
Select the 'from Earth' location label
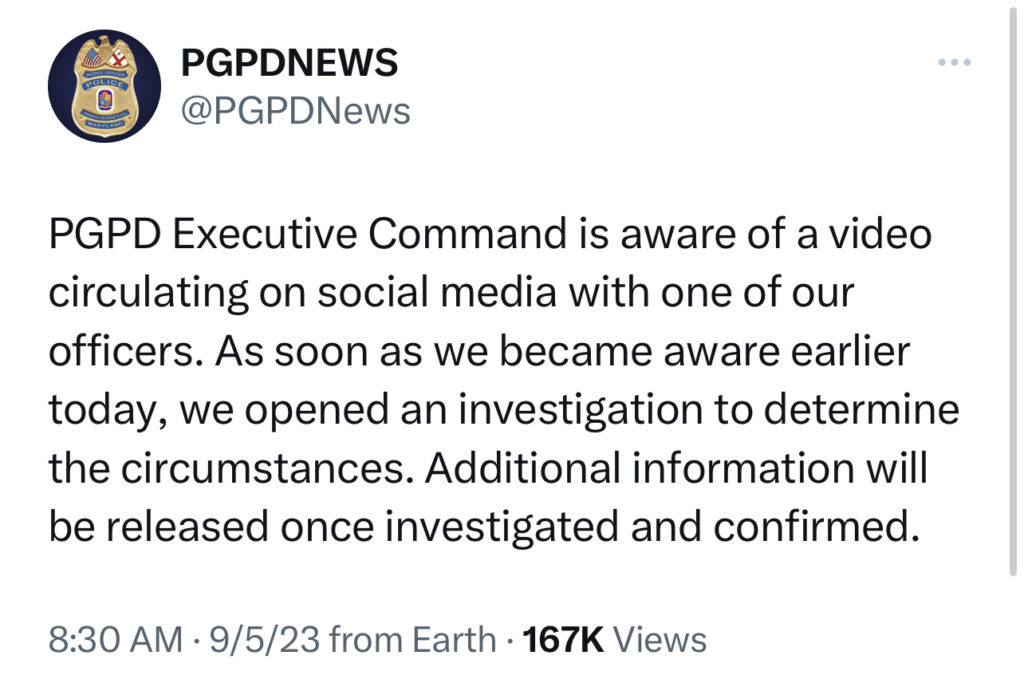(x=413, y=639)
